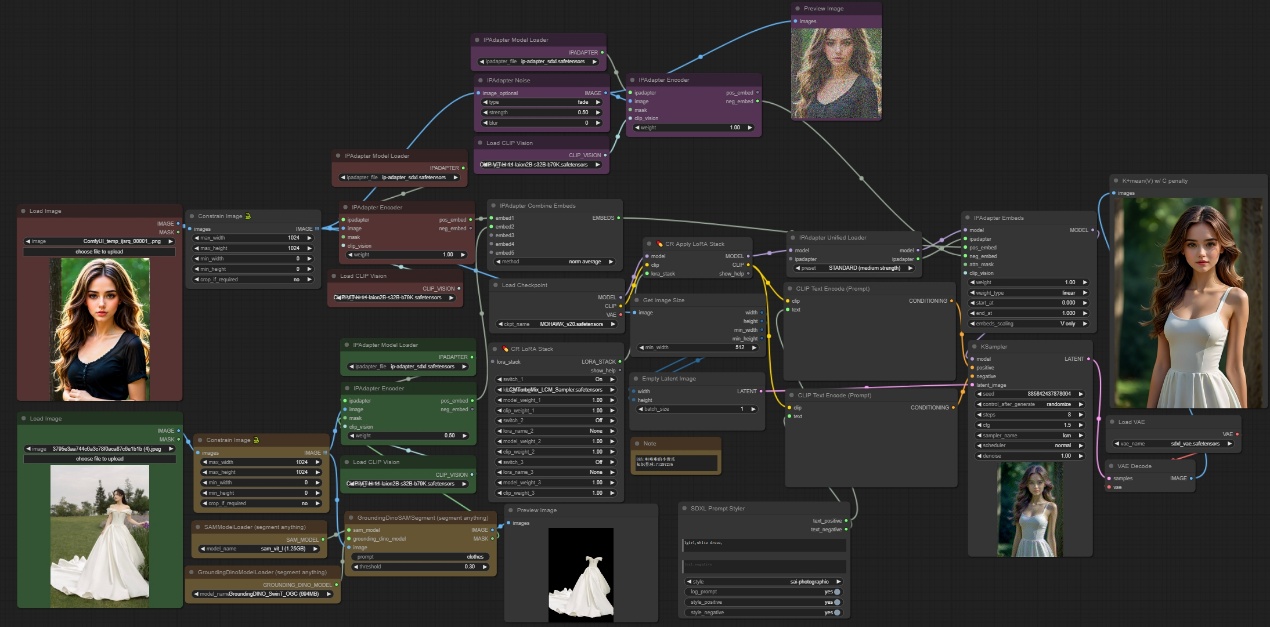
Task: Toggle style_positive in SDXL Prompt Styler
Action: pyautogui.click(x=836, y=602)
